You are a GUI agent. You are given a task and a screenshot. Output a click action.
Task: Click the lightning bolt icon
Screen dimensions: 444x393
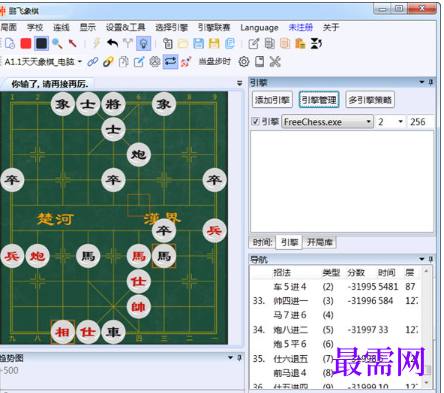(97, 43)
